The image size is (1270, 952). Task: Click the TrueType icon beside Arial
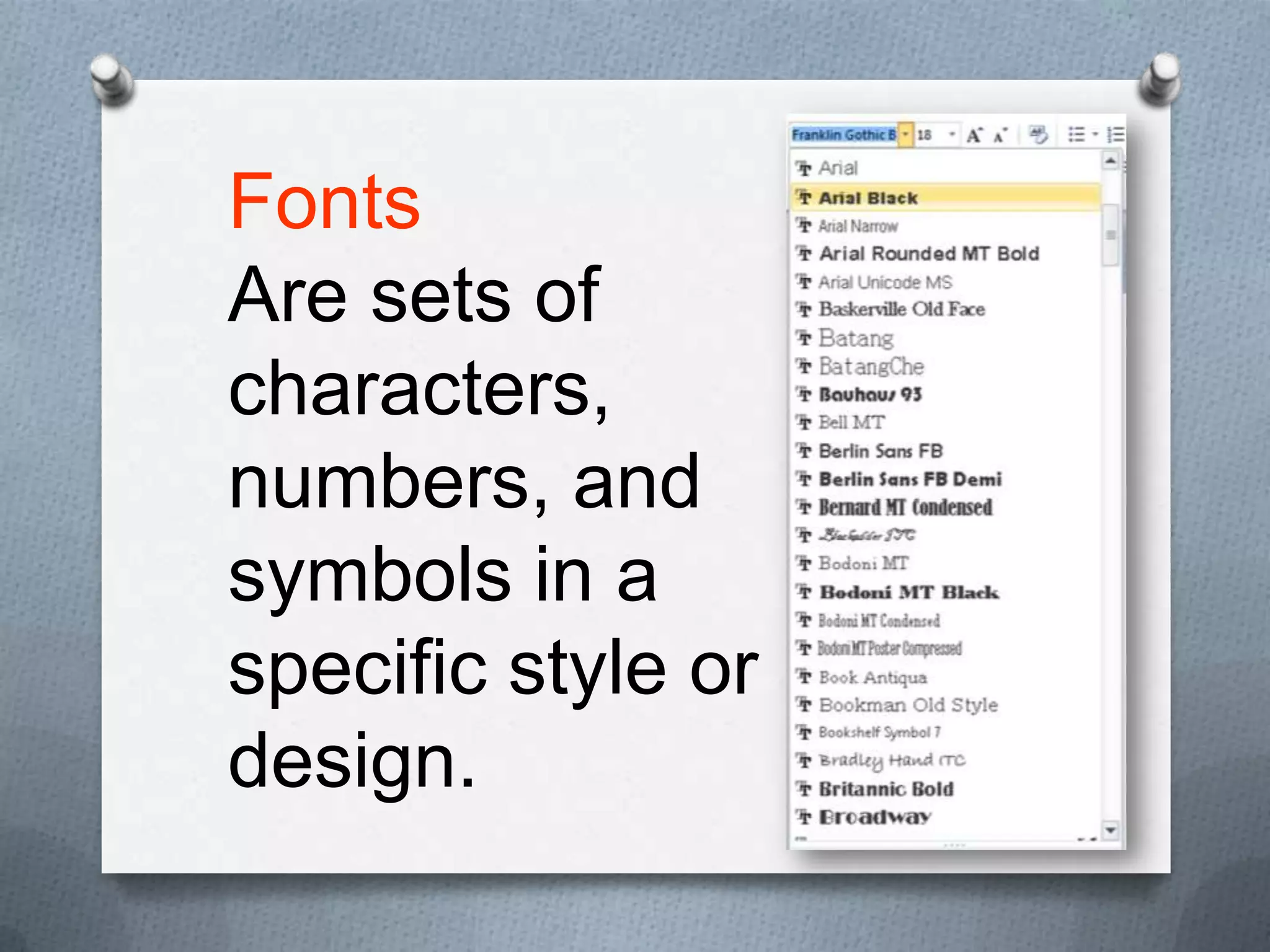pos(804,168)
